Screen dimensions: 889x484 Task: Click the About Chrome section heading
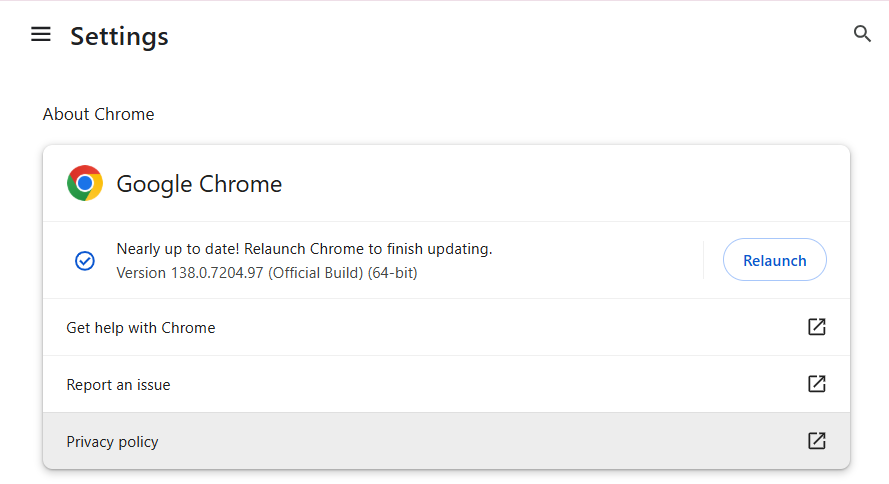(x=98, y=114)
